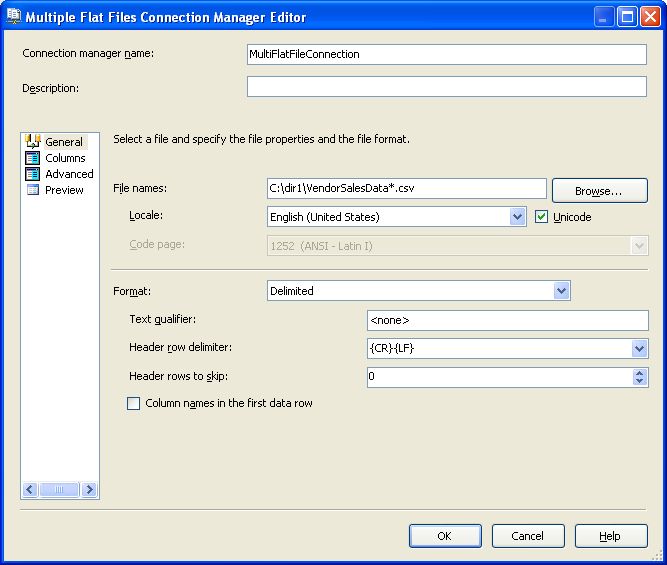Toggle the Unicode checkbox
Screen dimensions: 667x565
[x=542, y=216]
